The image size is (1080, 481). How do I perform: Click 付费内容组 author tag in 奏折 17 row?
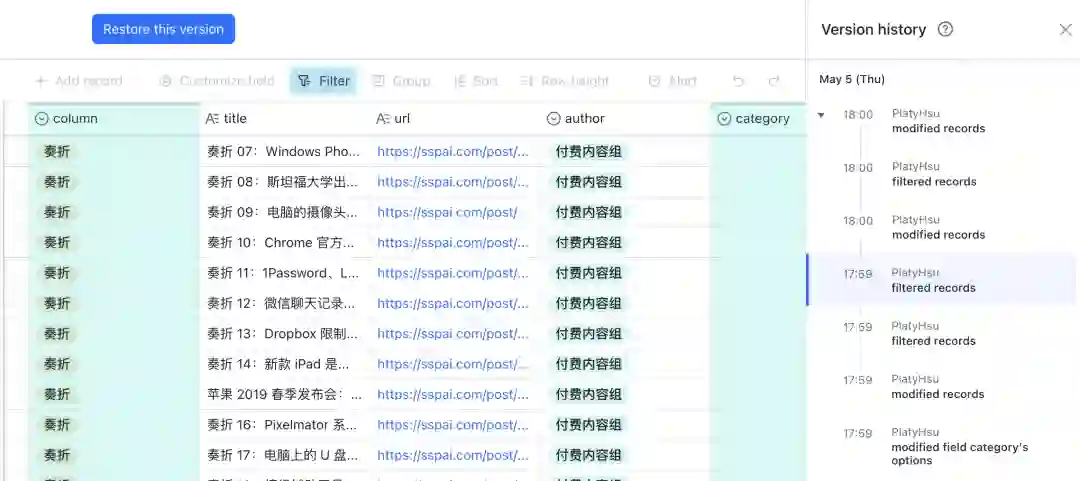click(x=589, y=455)
